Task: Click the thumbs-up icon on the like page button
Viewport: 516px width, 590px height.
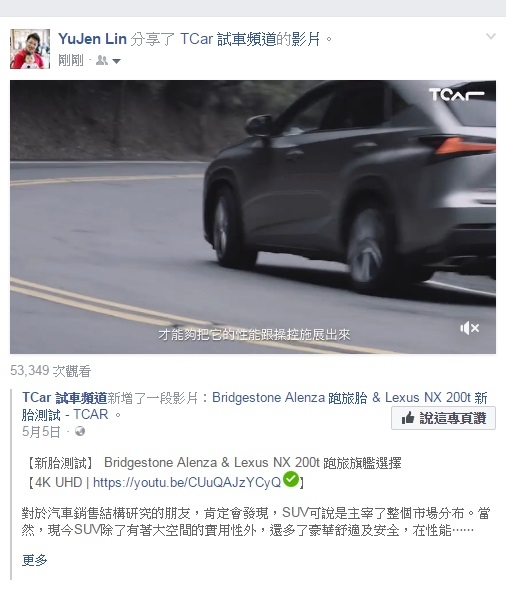Action: click(x=408, y=418)
